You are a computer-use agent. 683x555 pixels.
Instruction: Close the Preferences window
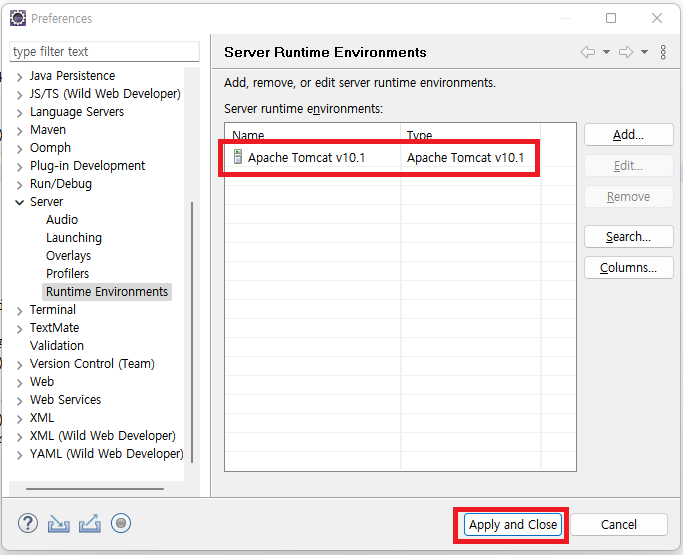pyautogui.click(x=657, y=18)
